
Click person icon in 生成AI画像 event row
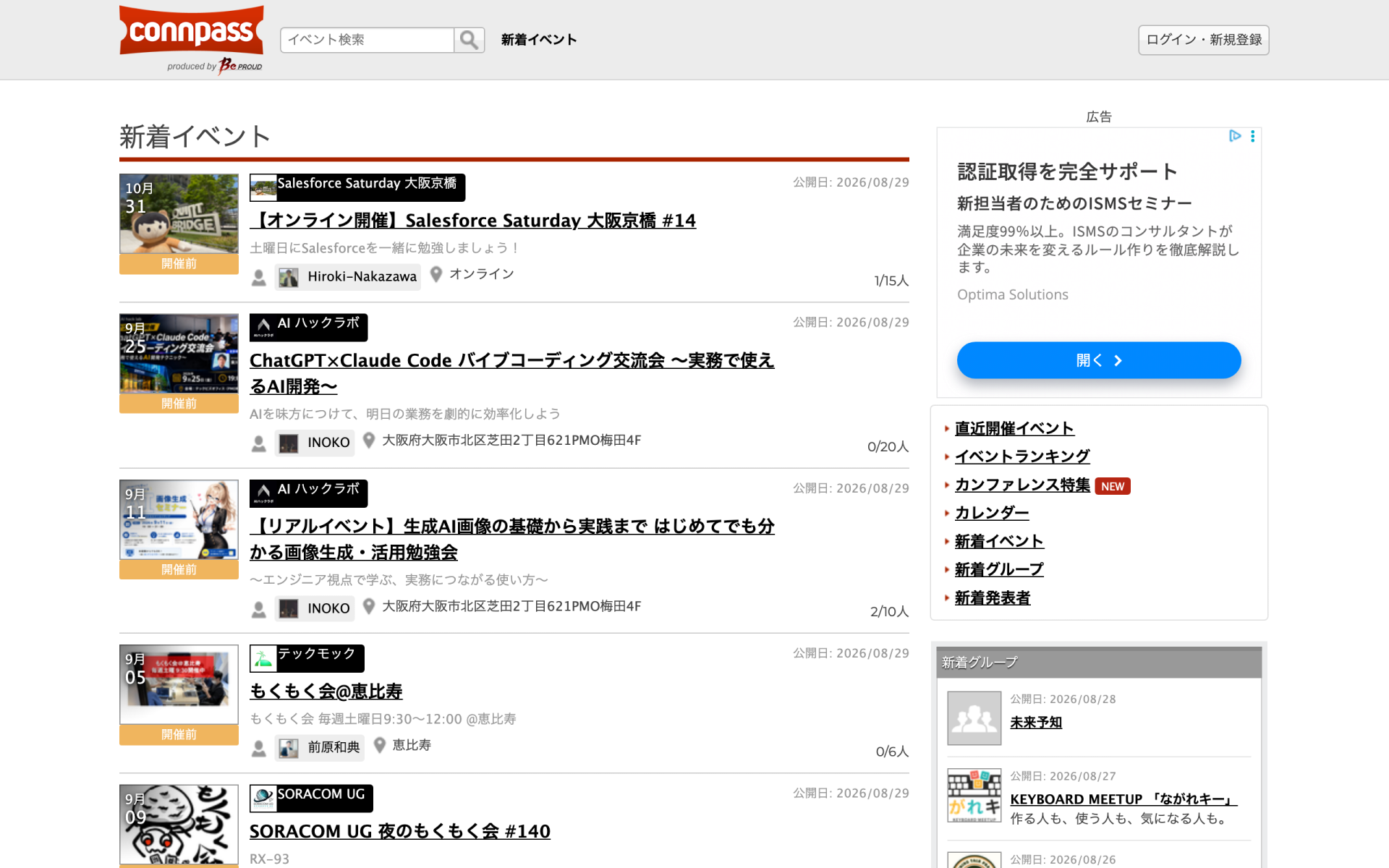(259, 609)
